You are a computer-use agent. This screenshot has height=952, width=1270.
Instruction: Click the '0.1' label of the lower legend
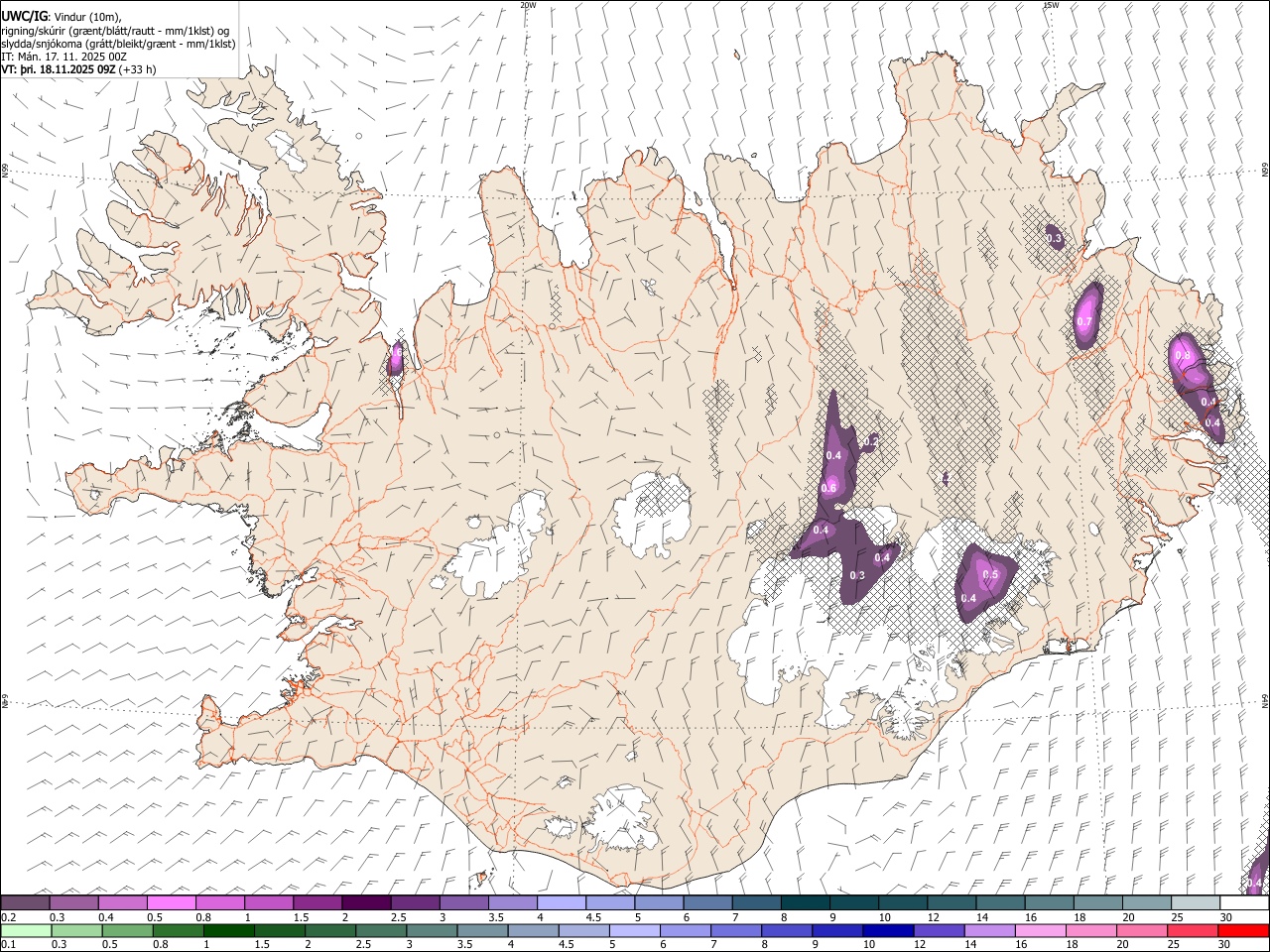click(9, 945)
